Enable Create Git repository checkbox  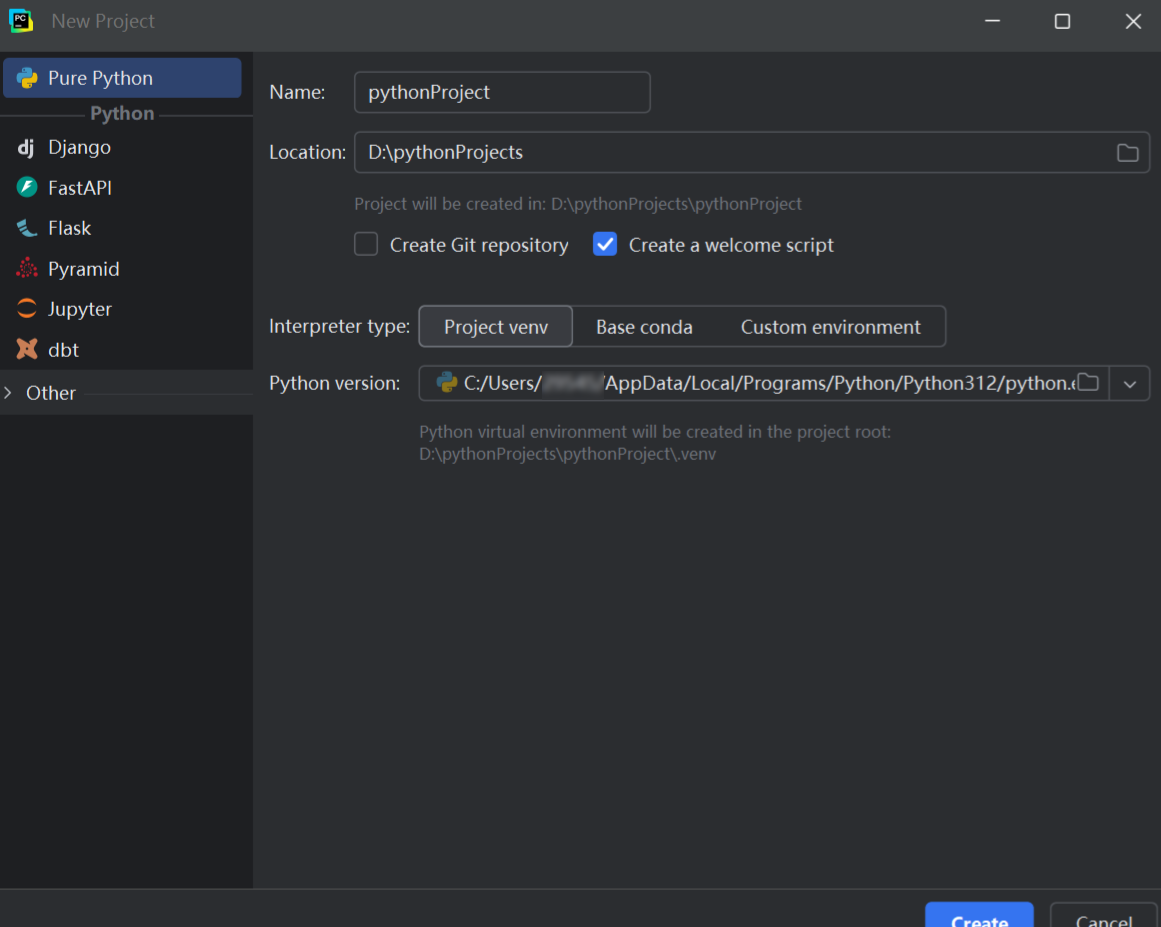pyautogui.click(x=366, y=245)
